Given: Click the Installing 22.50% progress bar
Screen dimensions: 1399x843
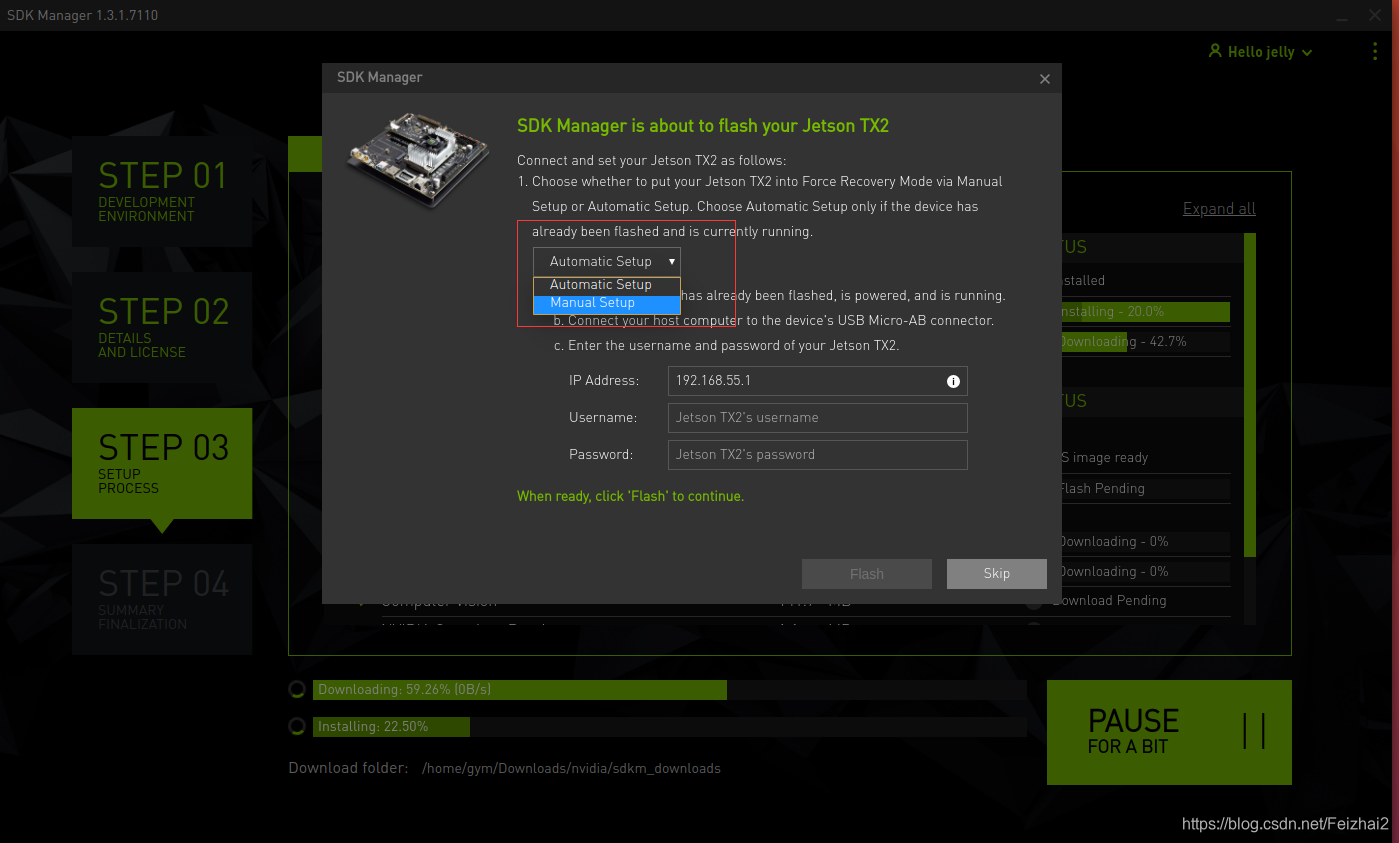Looking at the screenshot, I should [x=669, y=727].
